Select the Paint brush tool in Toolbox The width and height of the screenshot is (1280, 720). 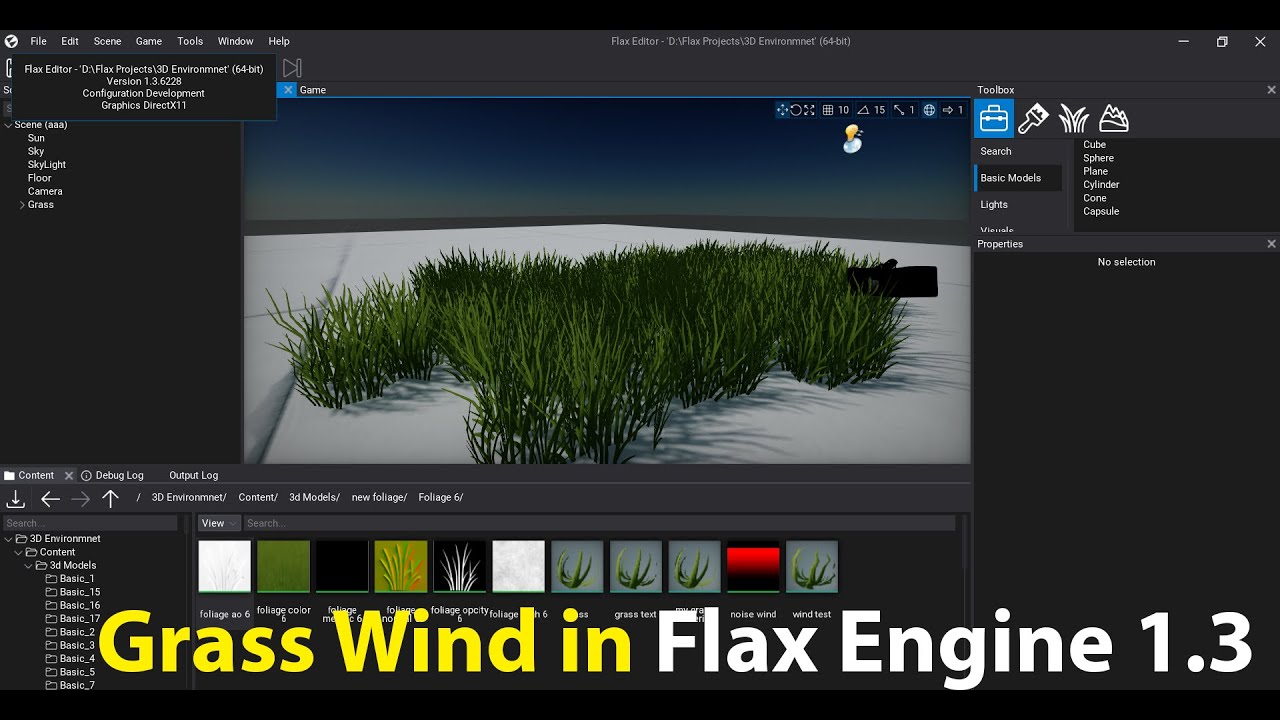(1033, 118)
